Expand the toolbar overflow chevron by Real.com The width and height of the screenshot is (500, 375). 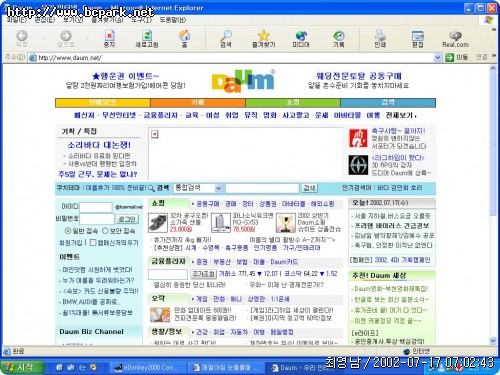click(x=494, y=30)
